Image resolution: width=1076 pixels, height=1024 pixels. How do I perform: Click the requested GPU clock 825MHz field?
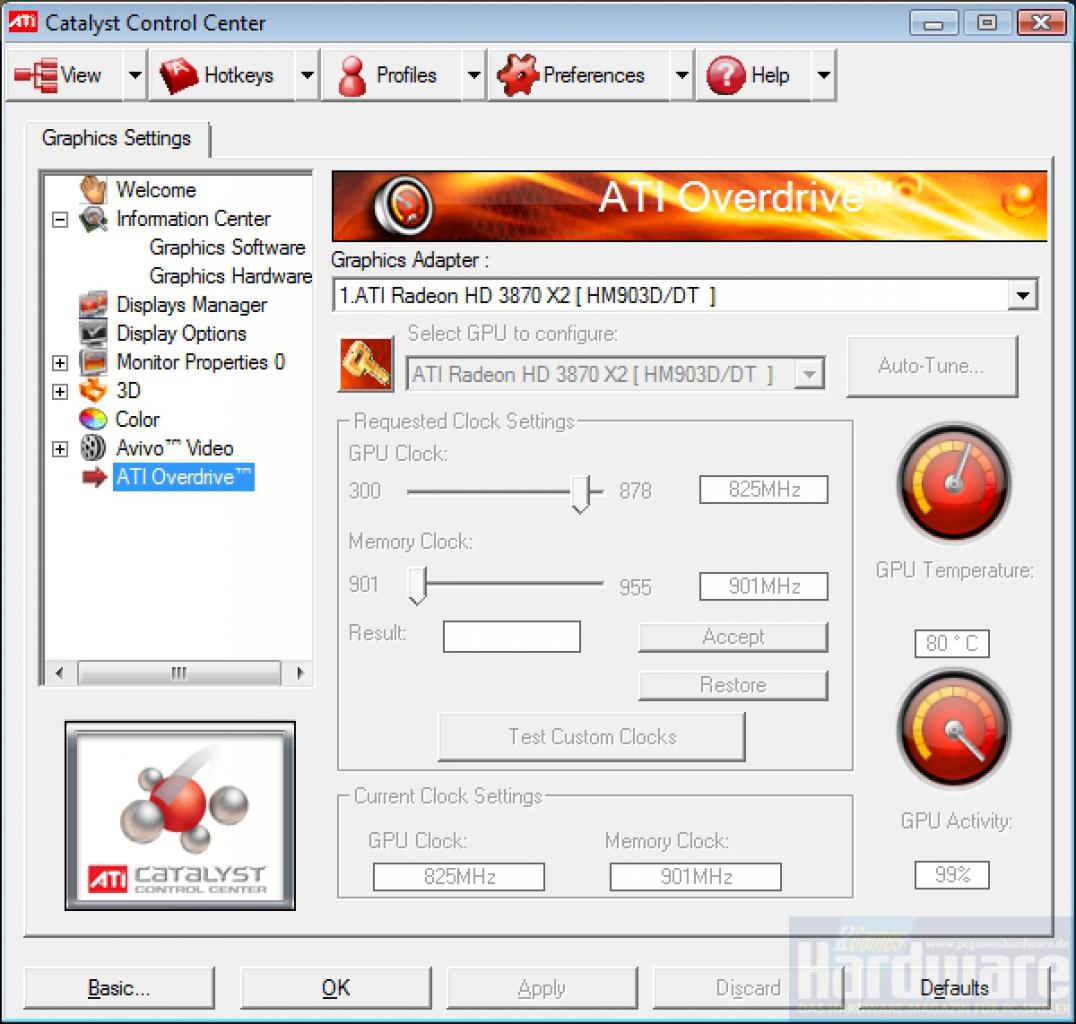[x=764, y=489]
